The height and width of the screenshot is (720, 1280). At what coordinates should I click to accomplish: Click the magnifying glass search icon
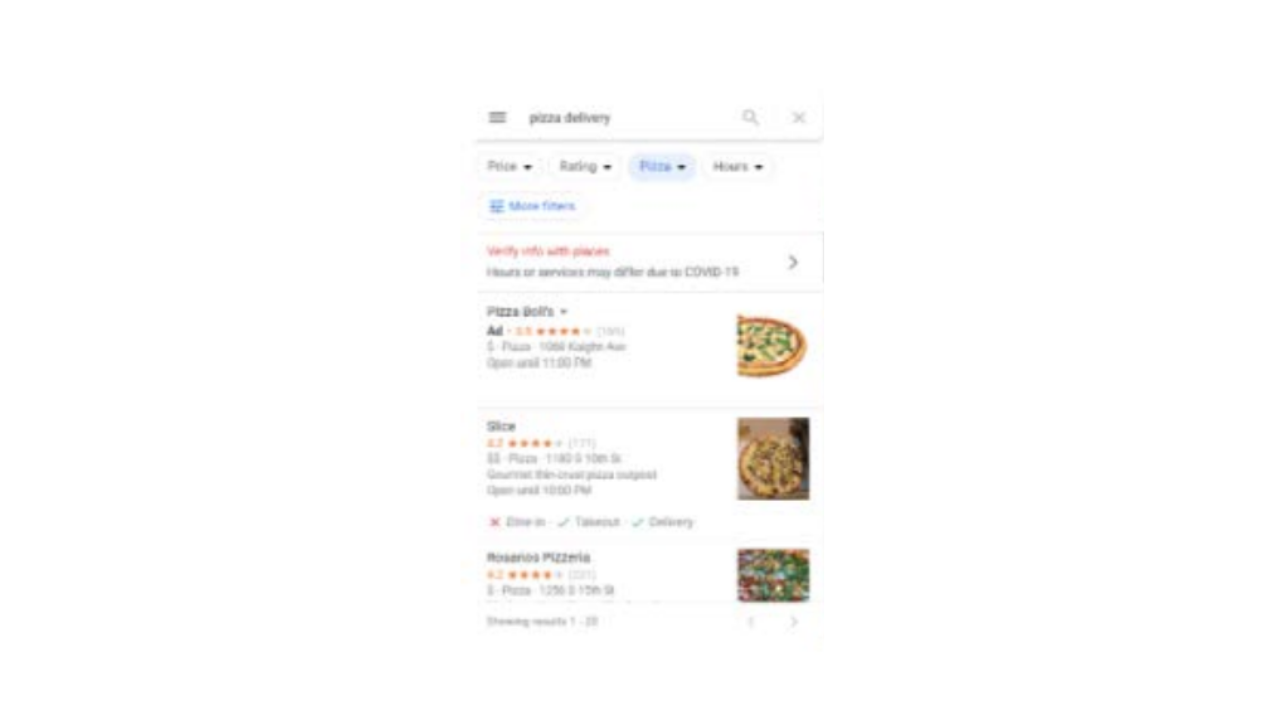pyautogui.click(x=750, y=117)
